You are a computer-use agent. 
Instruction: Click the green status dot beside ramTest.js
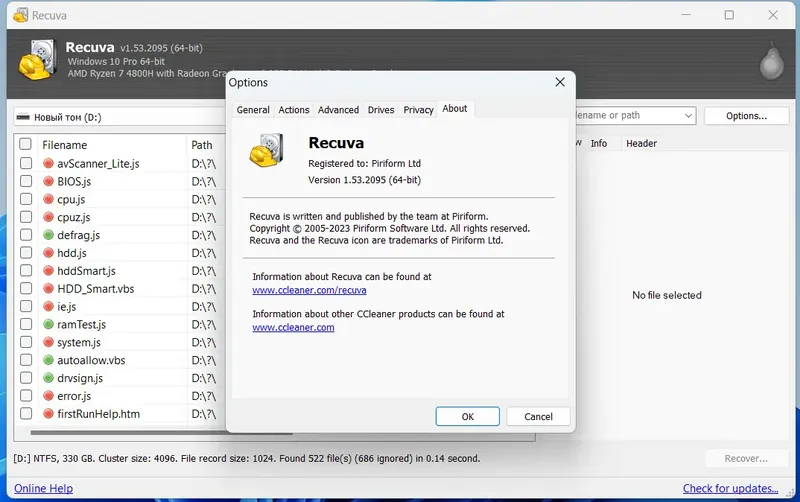(x=48, y=324)
